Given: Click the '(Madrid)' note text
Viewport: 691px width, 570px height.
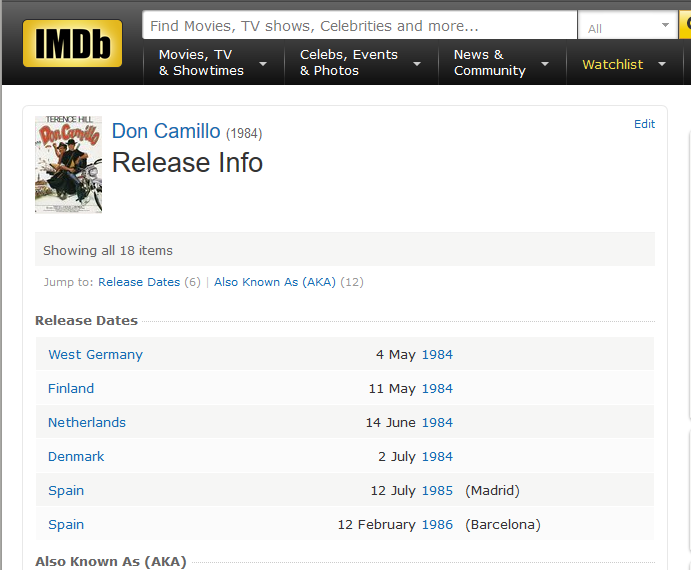Looking at the screenshot, I should point(492,491).
